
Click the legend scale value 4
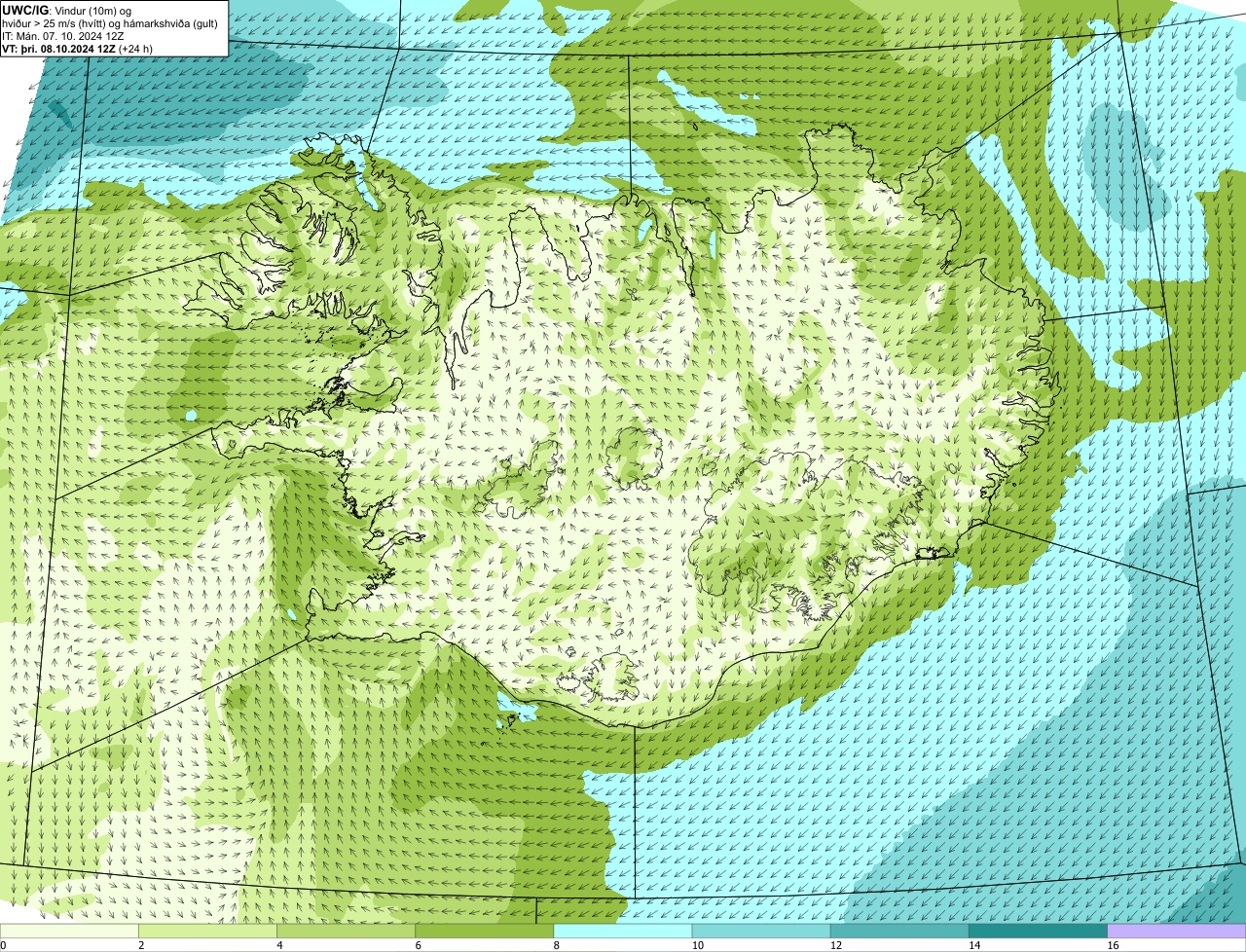tap(279, 945)
